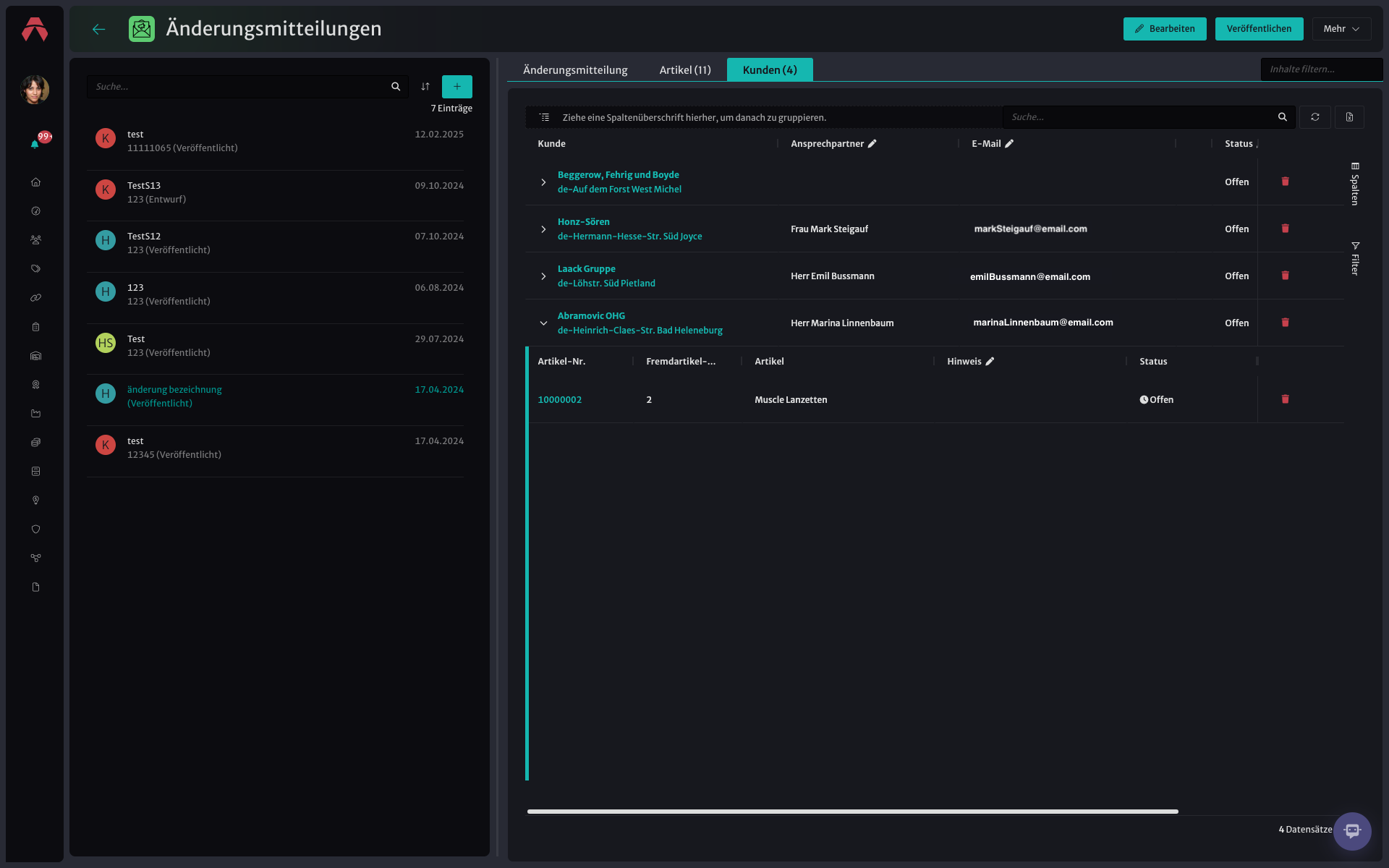1389x868 pixels.
Task: Open the chain link icon in sidebar
Action: click(x=35, y=298)
